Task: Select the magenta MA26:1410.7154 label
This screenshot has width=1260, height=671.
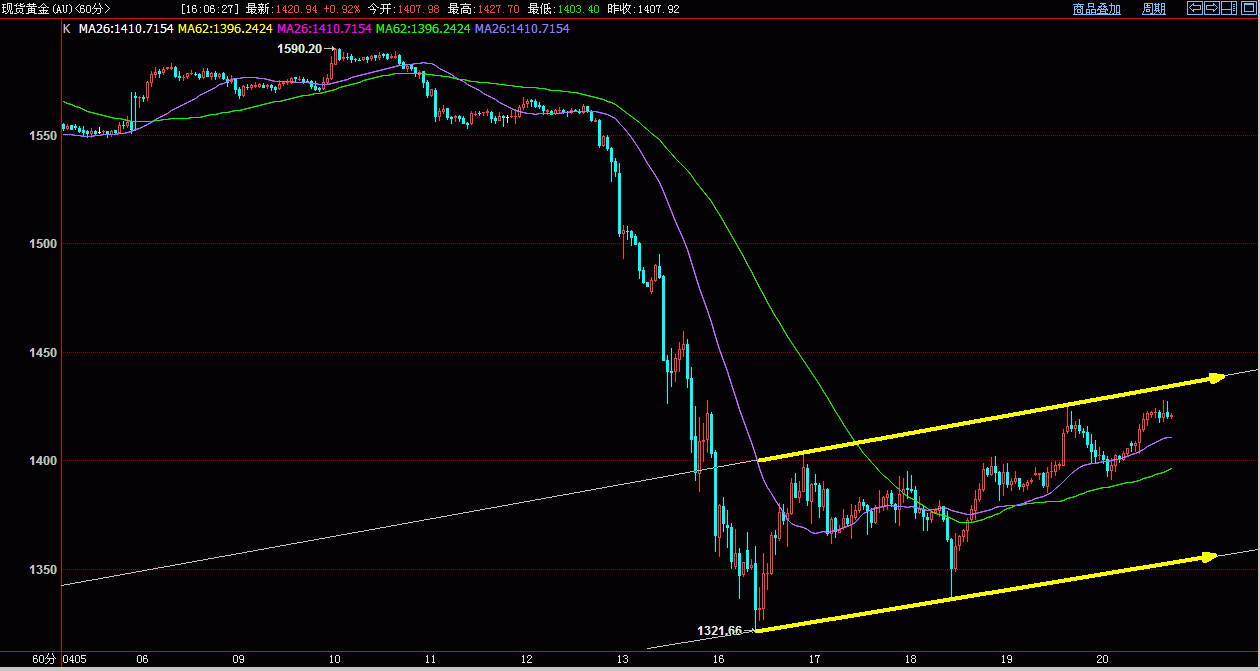Action: click(324, 29)
